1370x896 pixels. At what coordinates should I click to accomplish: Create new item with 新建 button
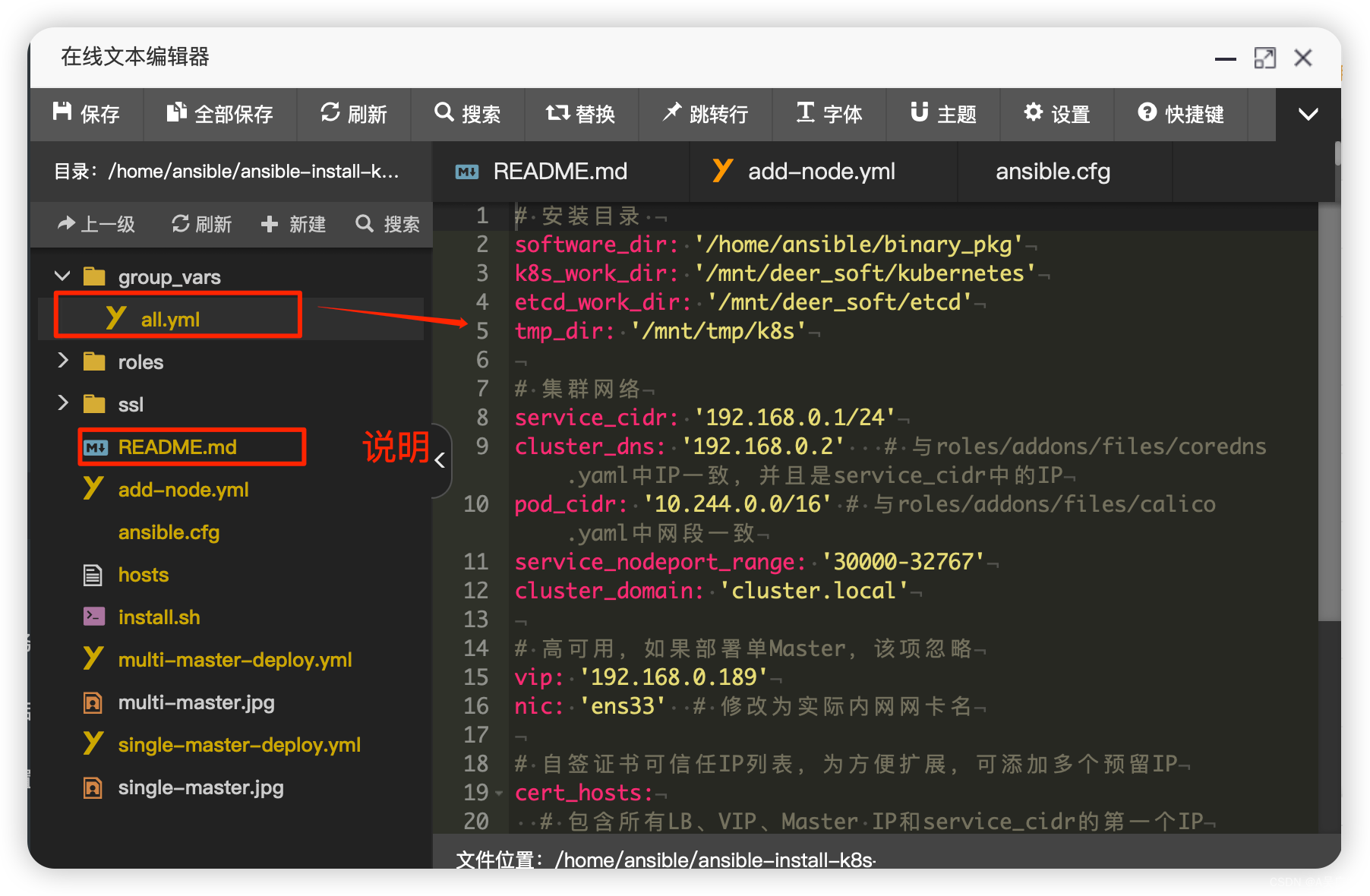(293, 224)
